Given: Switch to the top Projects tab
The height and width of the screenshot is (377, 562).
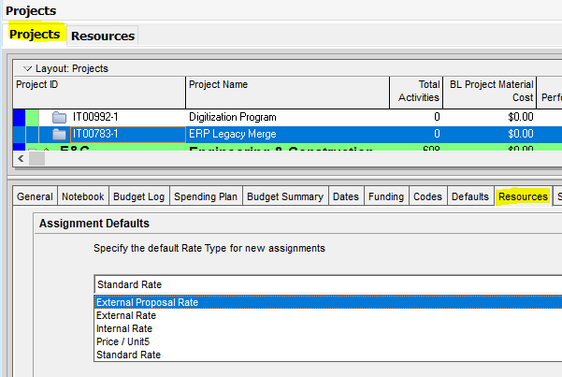Looking at the screenshot, I should [35, 34].
